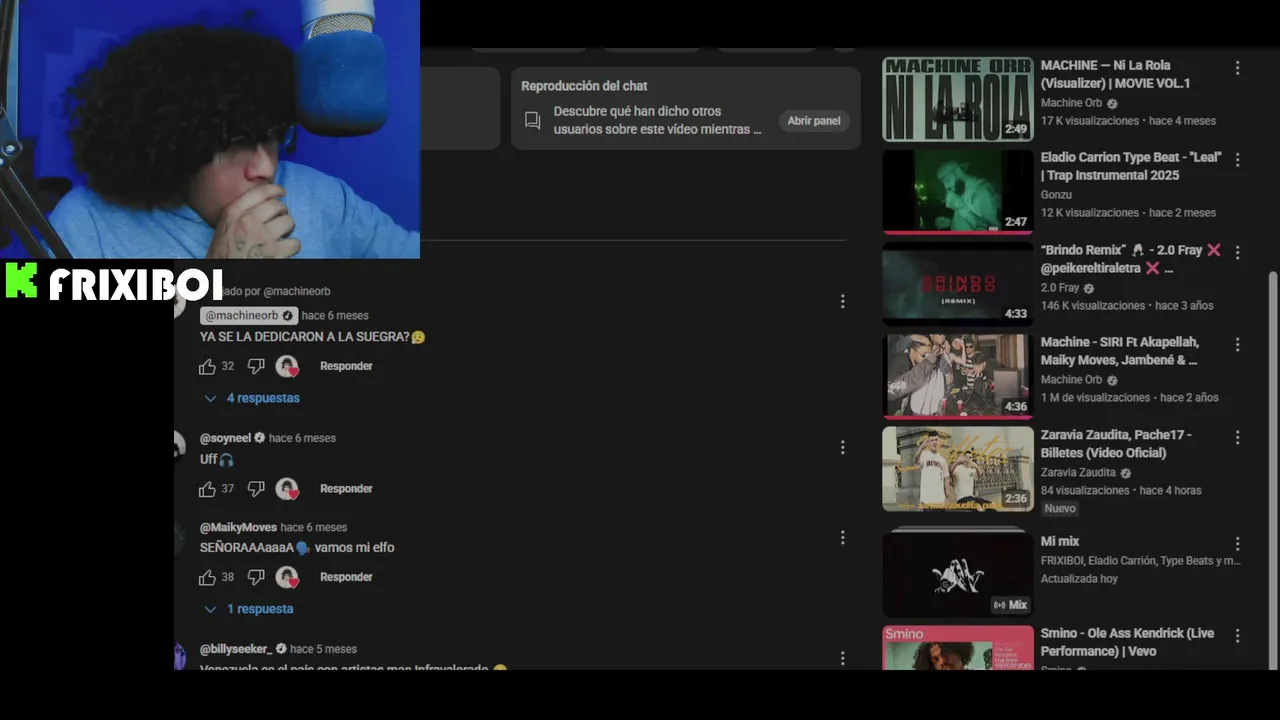This screenshot has height=720, width=1280.
Task: Expand the 1 respuesta reply
Action: point(249,609)
